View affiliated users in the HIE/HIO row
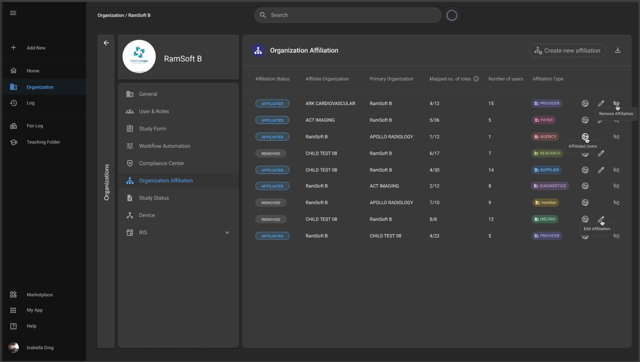This screenshot has height=362, width=640. (585, 219)
